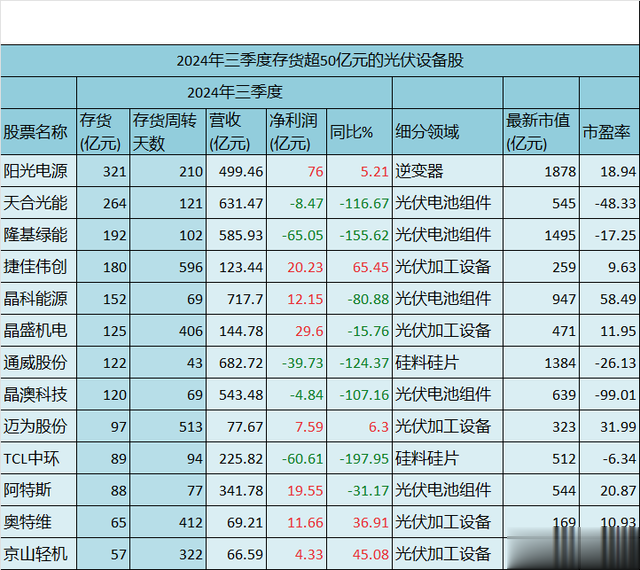
Task: Select the 迈为股份 stock name cell
Action: [36, 426]
